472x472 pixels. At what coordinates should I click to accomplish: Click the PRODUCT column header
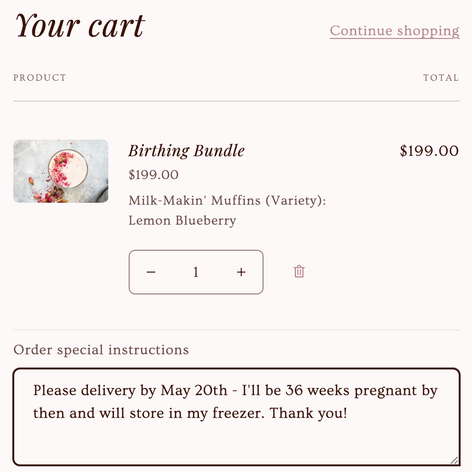40,78
